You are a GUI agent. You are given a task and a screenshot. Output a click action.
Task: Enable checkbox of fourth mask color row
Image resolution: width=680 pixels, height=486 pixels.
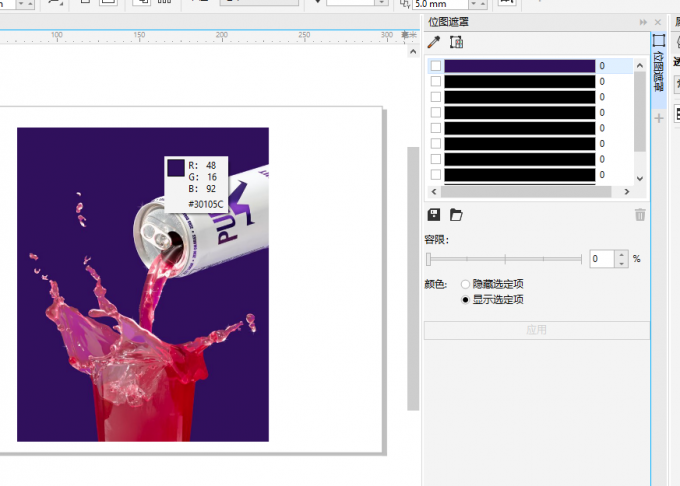click(436, 112)
